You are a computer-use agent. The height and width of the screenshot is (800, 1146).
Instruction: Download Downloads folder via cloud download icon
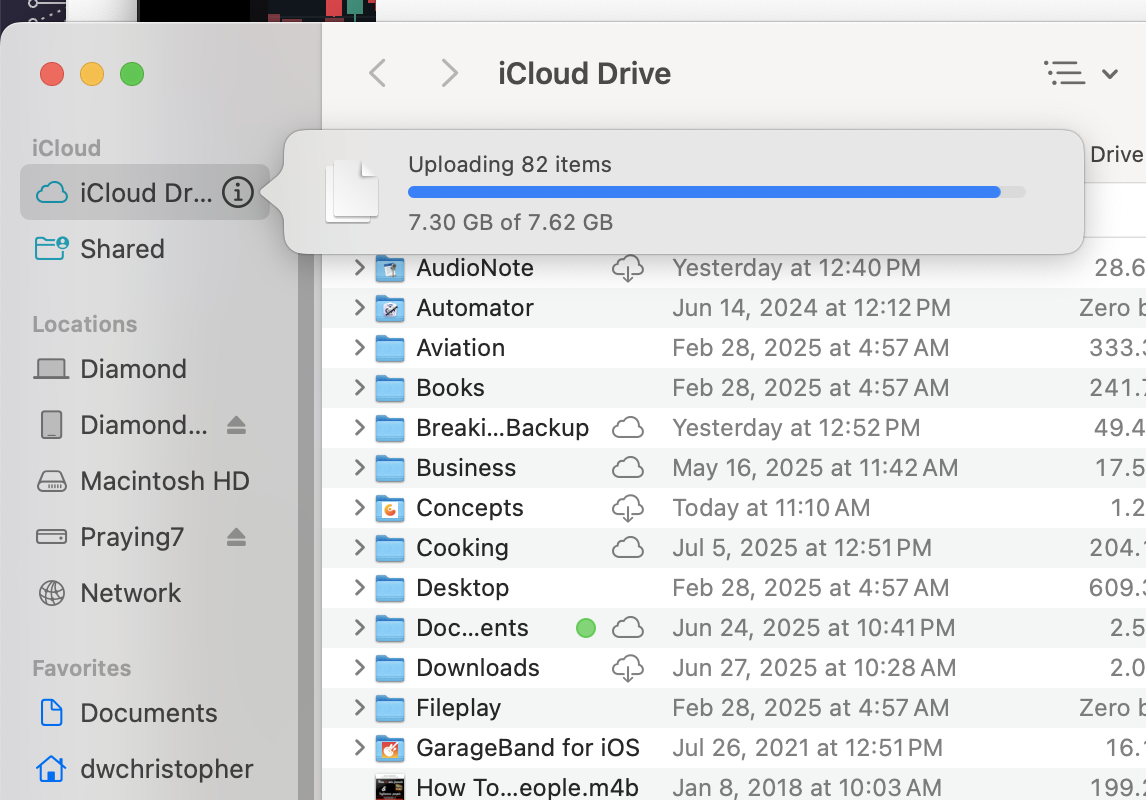pos(628,668)
